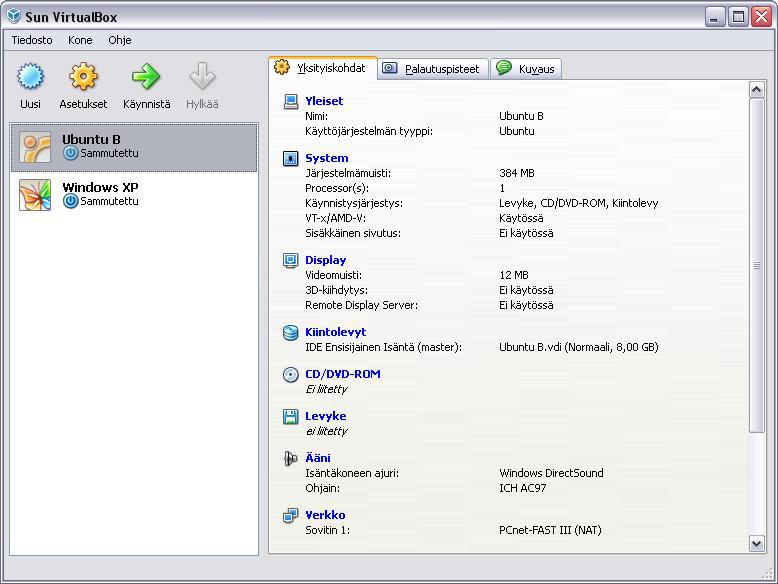Click the '384 MB' memory value
The height and width of the screenshot is (584, 778).
click(x=517, y=173)
